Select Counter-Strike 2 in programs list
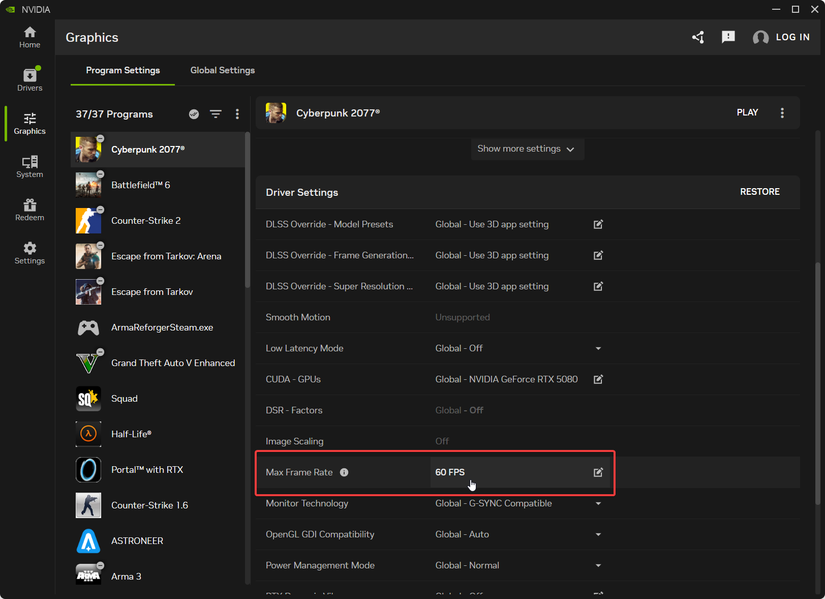Image resolution: width=825 pixels, height=599 pixels. [x=157, y=221]
